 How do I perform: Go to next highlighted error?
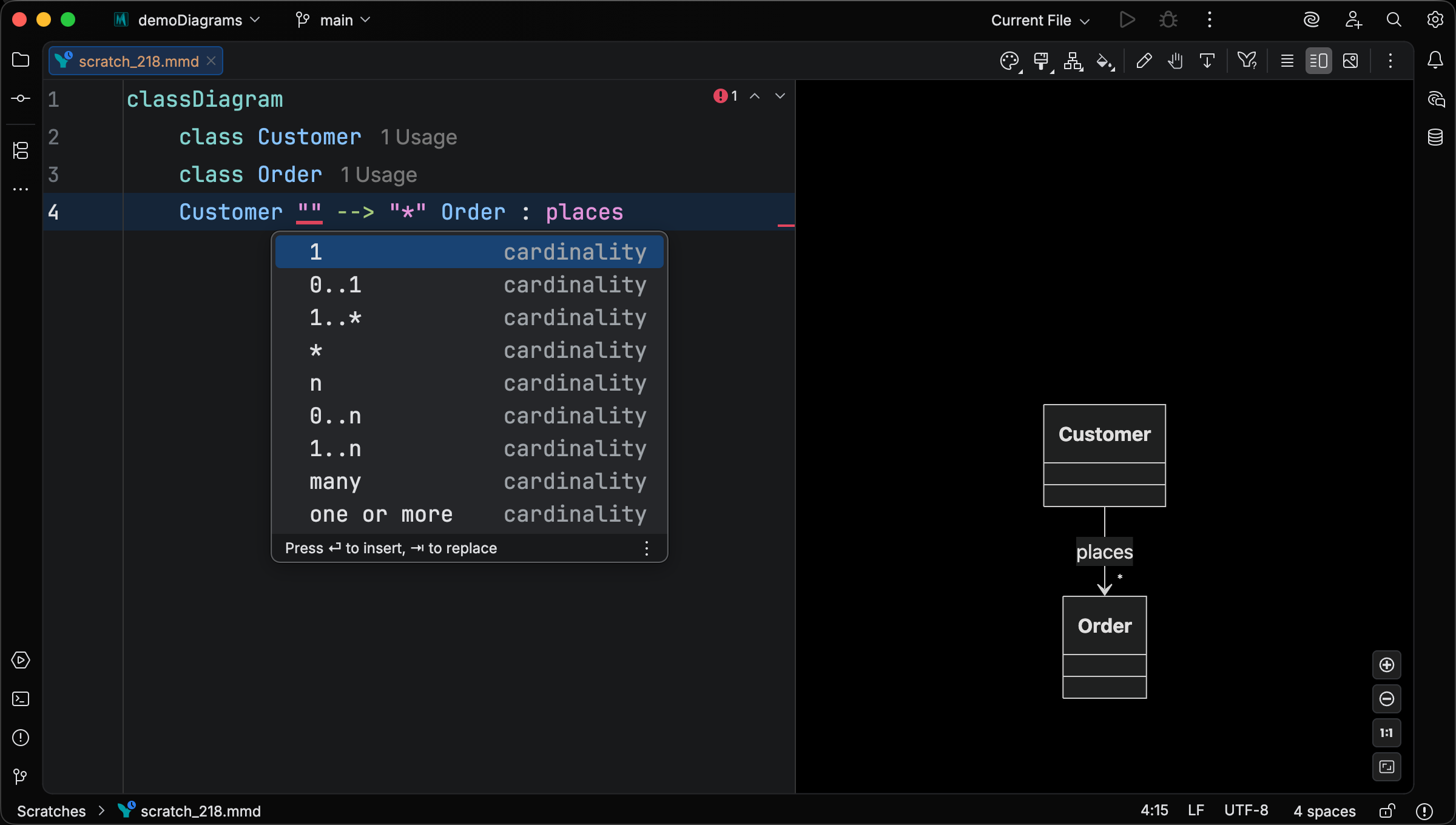click(780, 96)
